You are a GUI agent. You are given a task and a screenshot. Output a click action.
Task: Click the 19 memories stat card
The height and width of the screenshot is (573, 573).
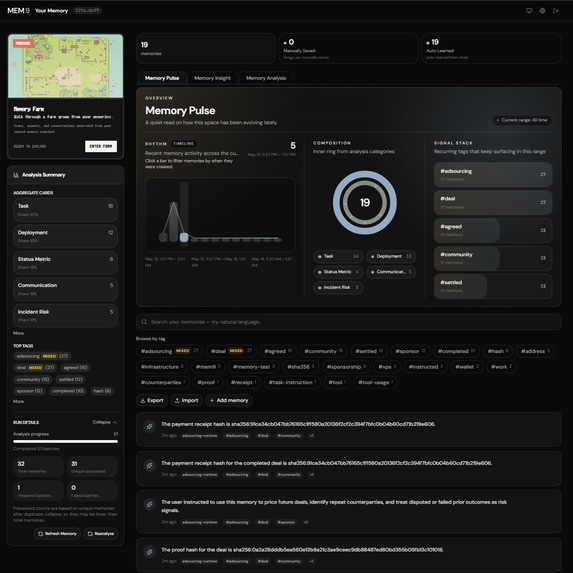[206, 49]
